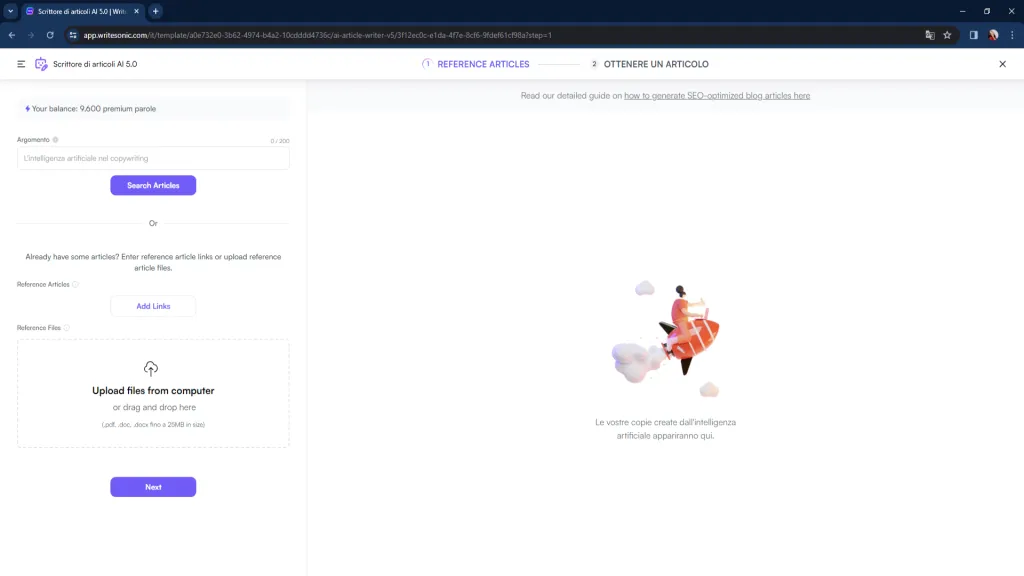1024x576 pixels.
Task: Open a new browser tab
Action: 155,11
